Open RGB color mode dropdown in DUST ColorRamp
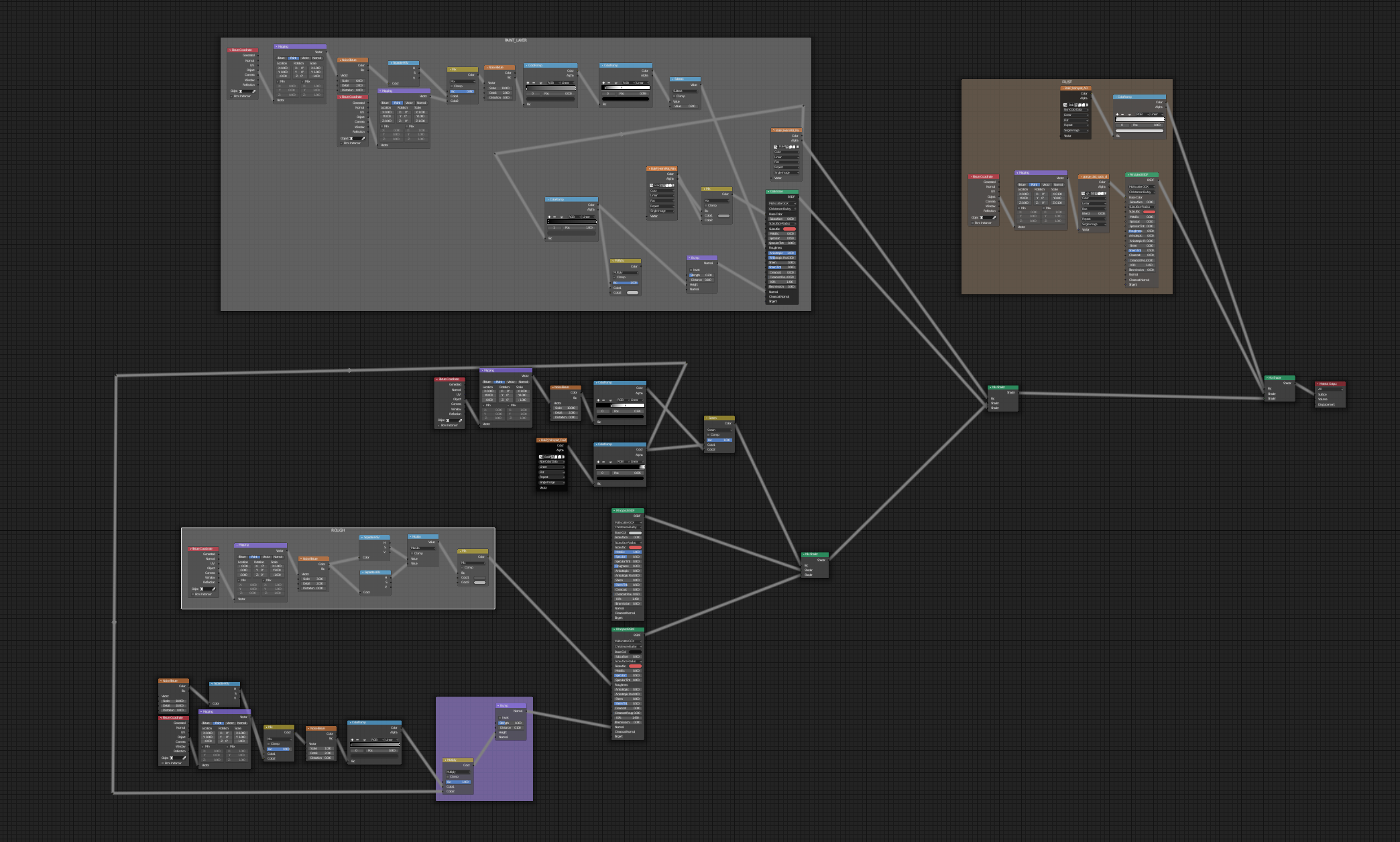 tap(1143, 115)
